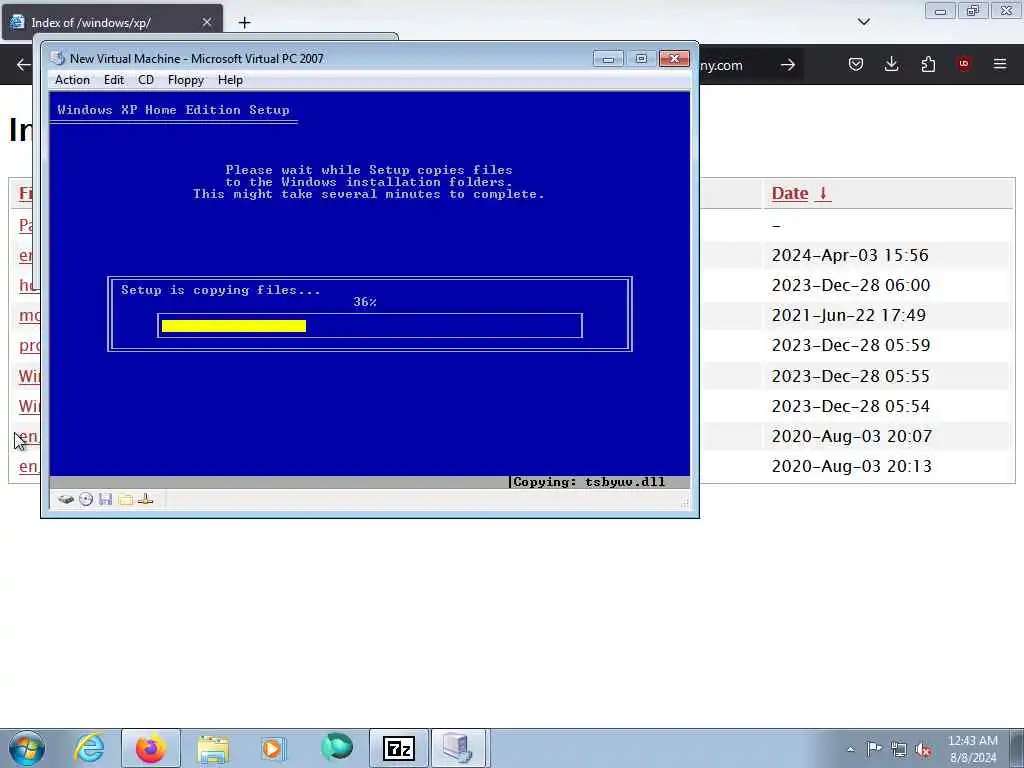Screen dimensions: 1024x768
Task: Sort listing by the Date column header
Action: point(790,193)
